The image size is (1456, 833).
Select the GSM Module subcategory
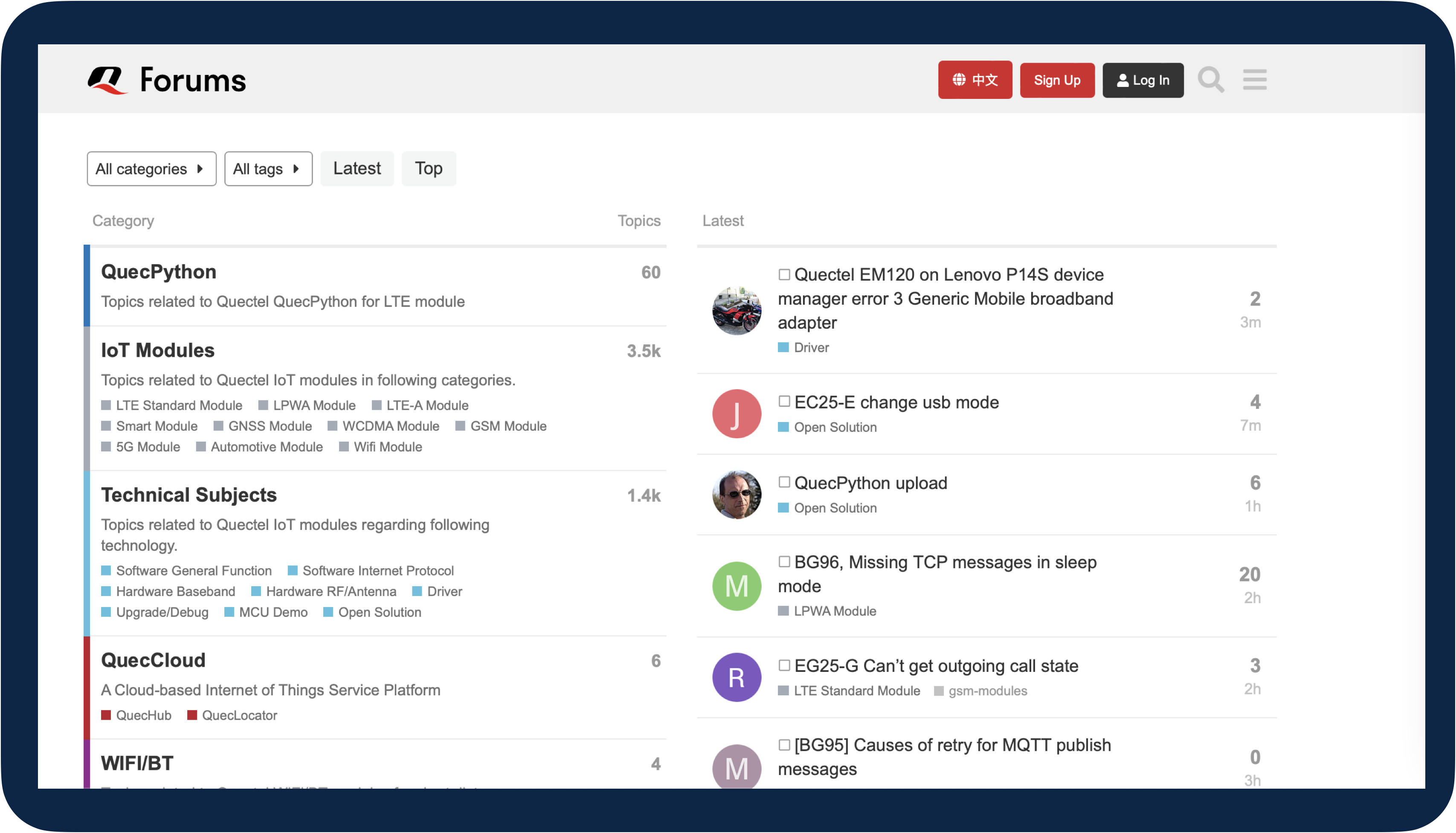[x=502, y=426]
